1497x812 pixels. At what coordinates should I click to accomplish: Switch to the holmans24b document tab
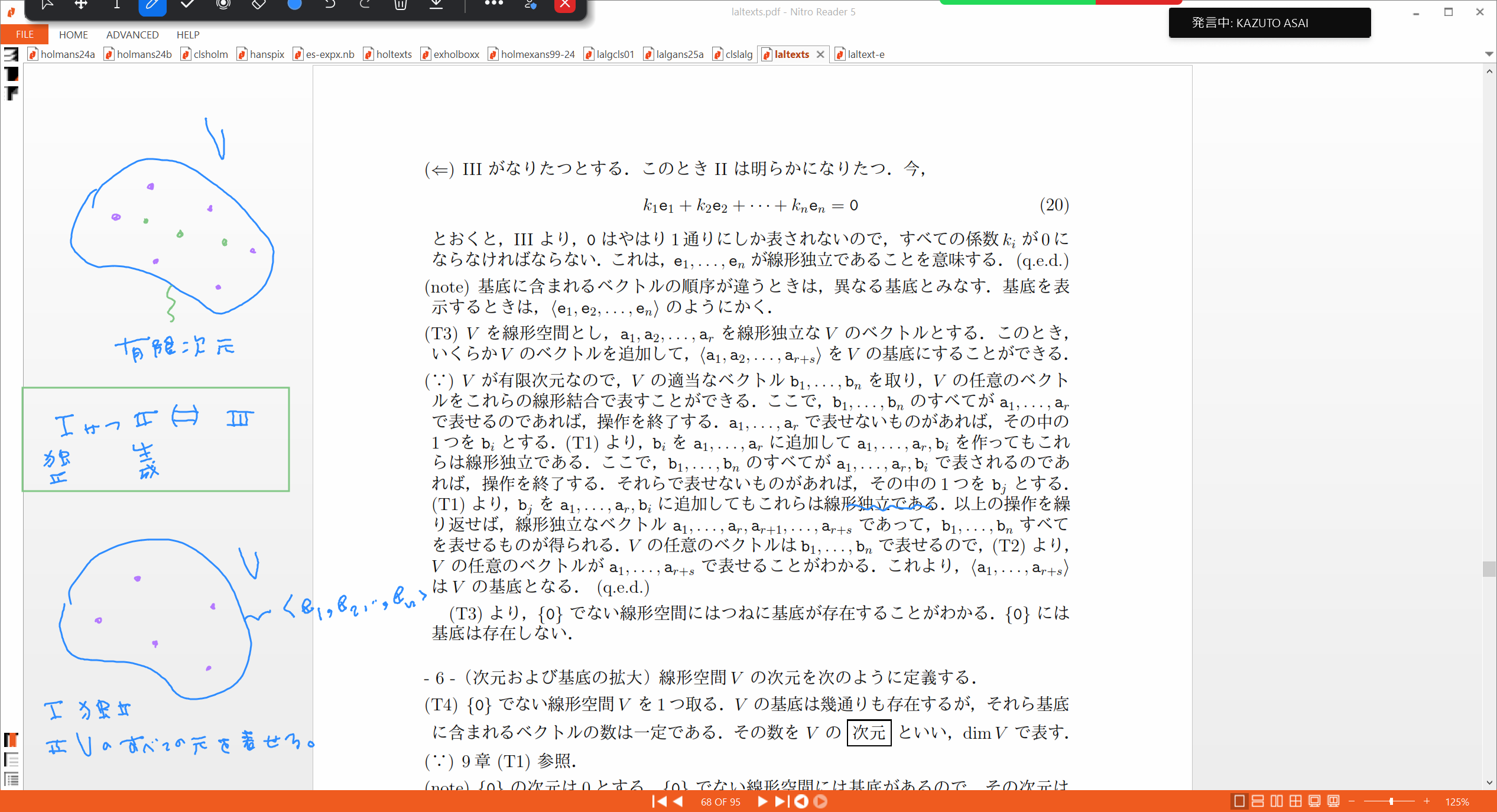[138, 54]
